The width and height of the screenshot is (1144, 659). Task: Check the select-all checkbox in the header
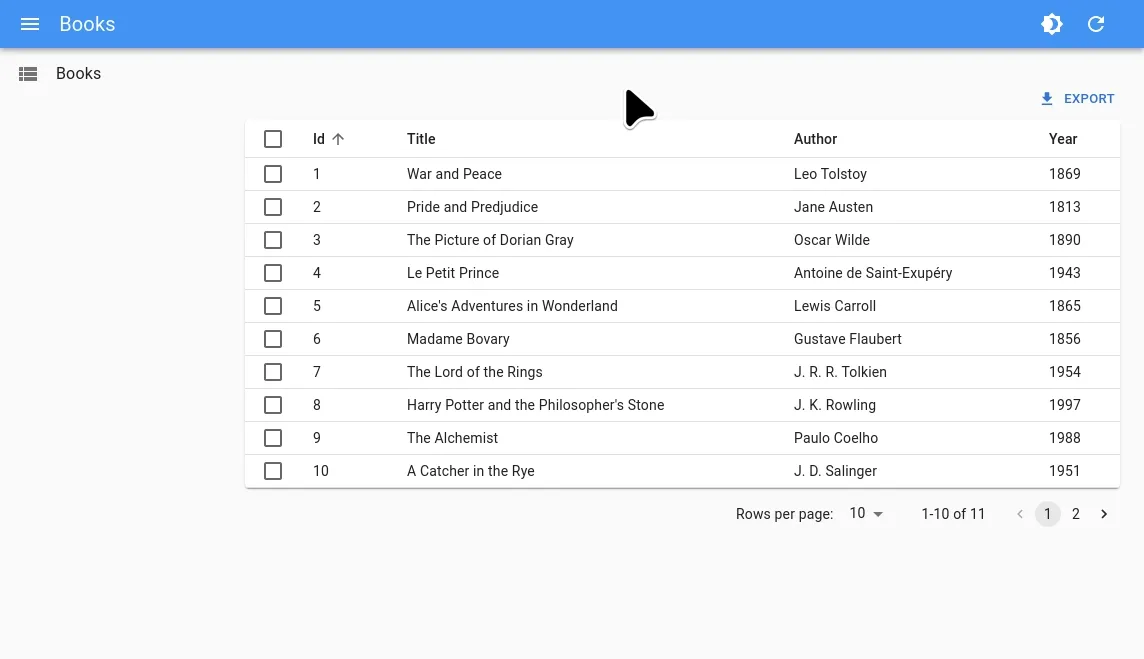pos(273,139)
